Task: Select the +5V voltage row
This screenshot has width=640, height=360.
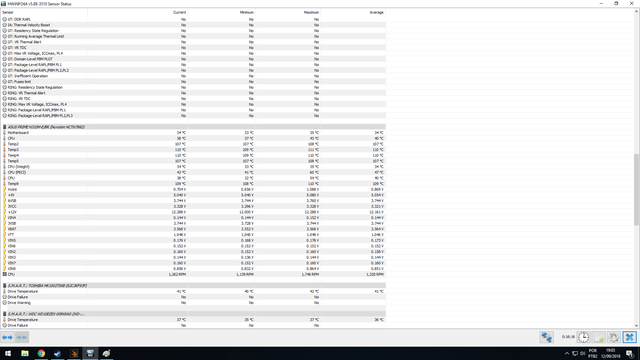Action: (x=193, y=195)
